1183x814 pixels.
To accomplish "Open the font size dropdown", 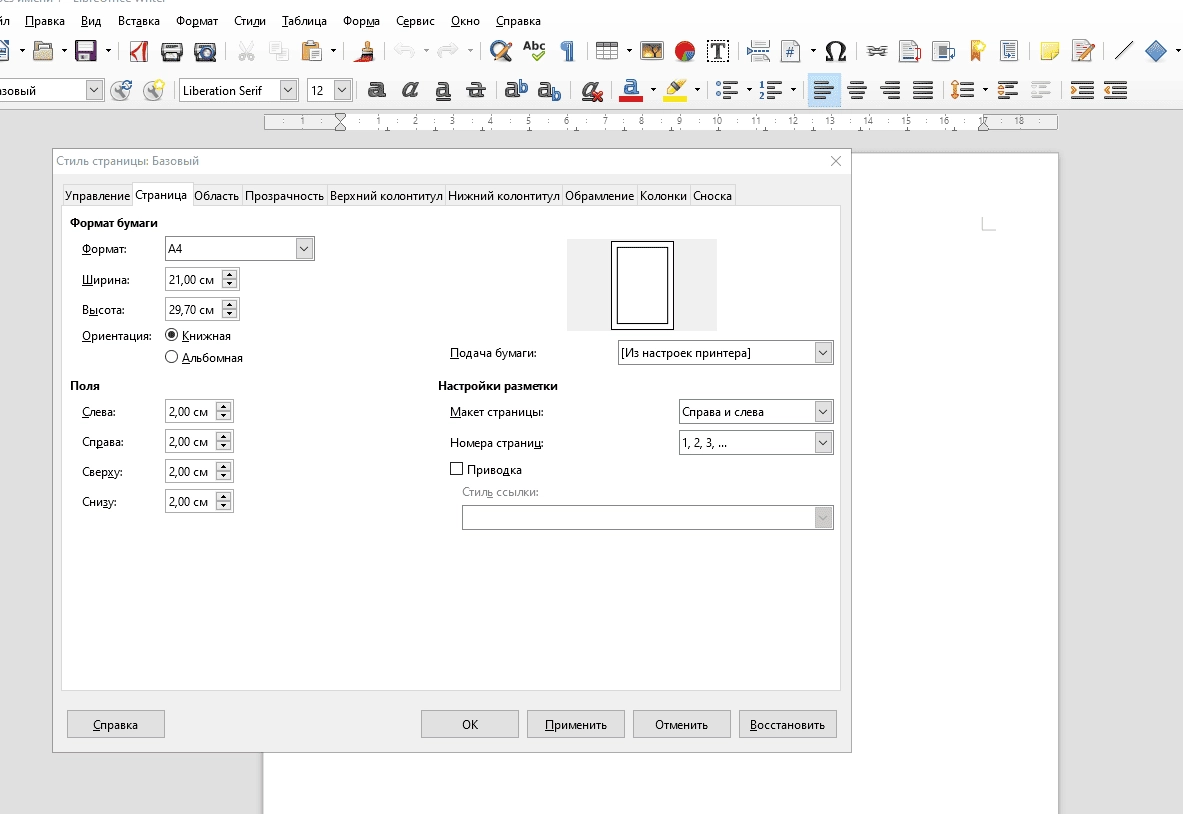I will pos(343,91).
